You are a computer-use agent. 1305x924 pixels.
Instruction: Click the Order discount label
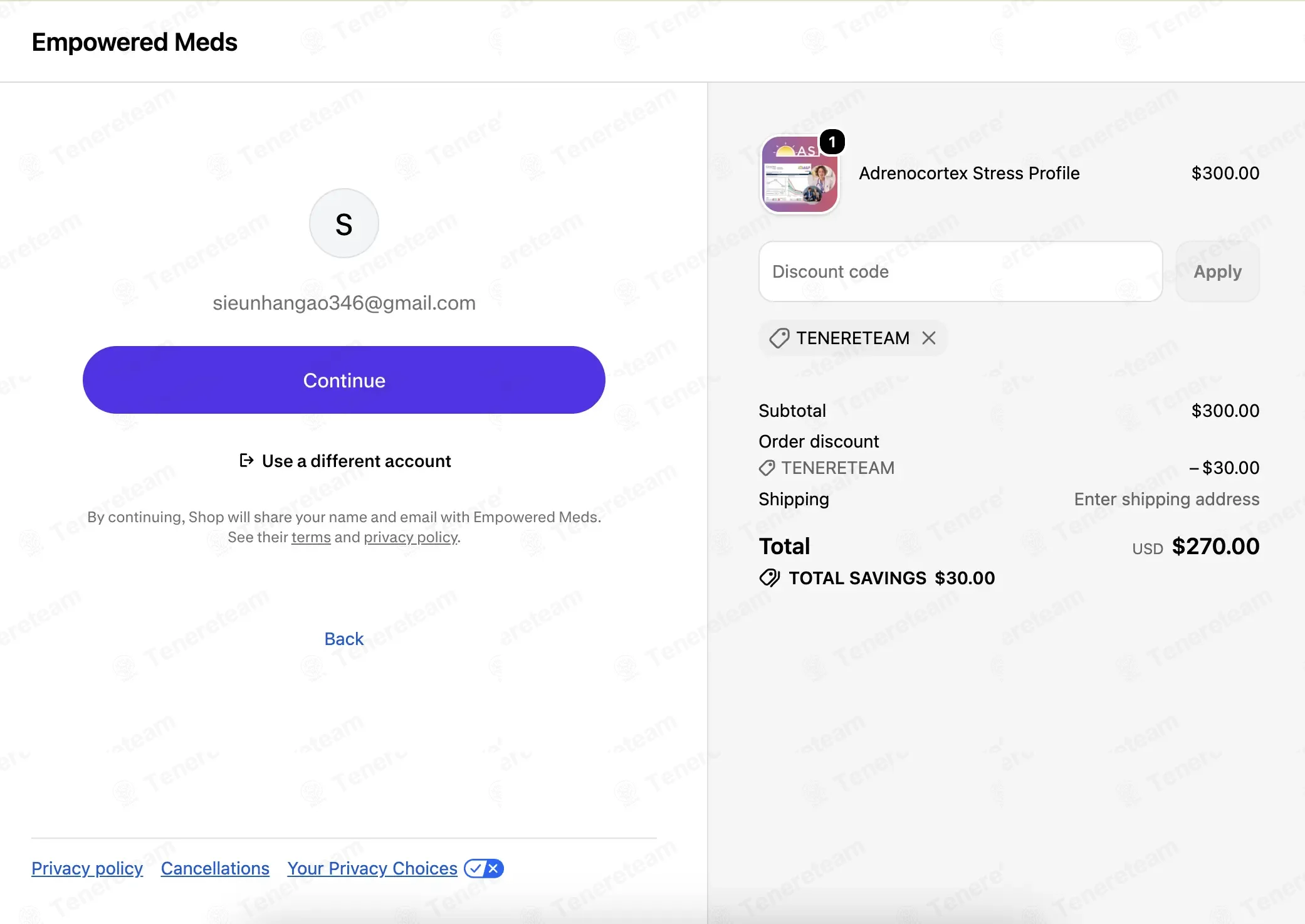pos(819,441)
